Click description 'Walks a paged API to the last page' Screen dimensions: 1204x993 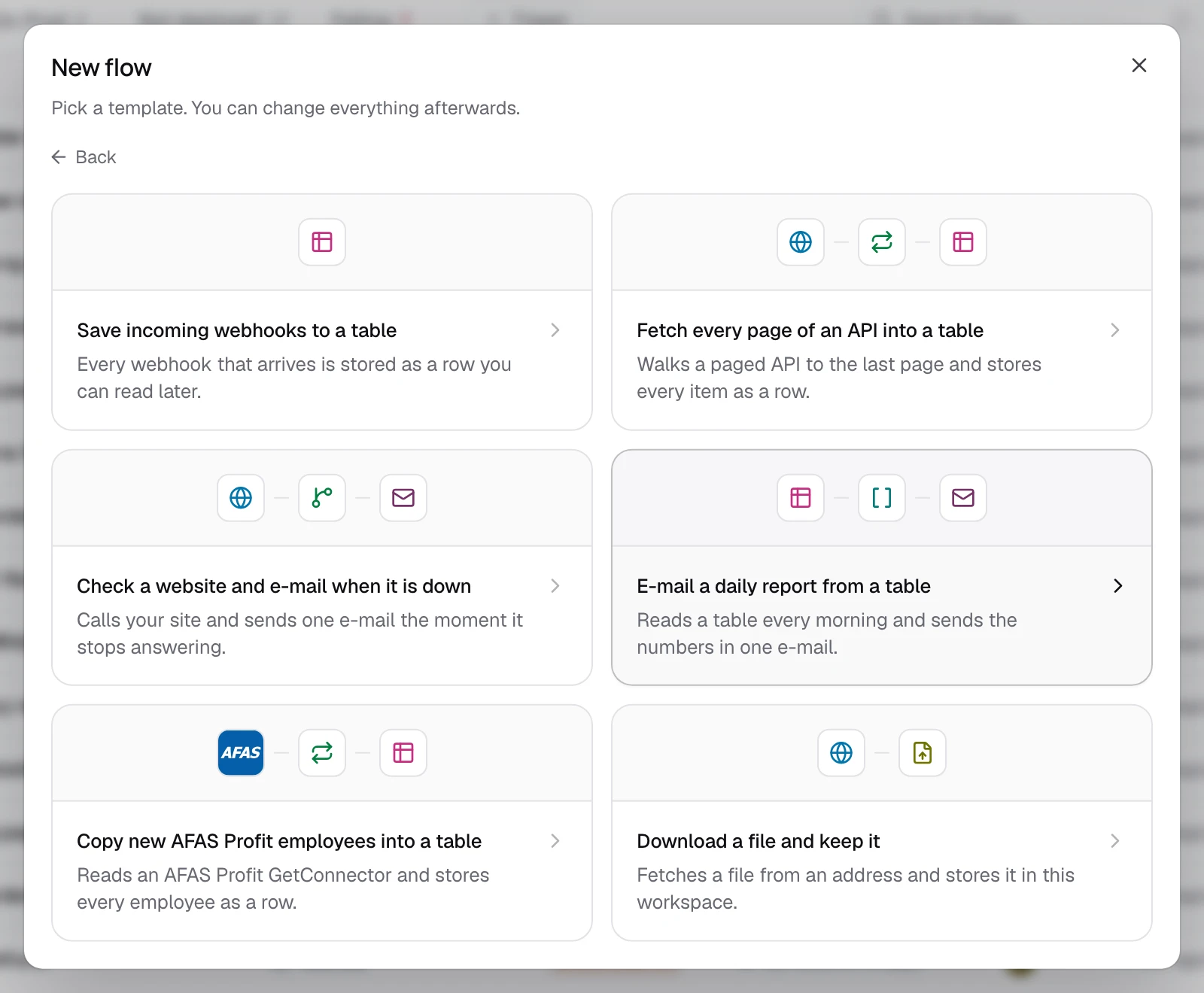point(839,378)
